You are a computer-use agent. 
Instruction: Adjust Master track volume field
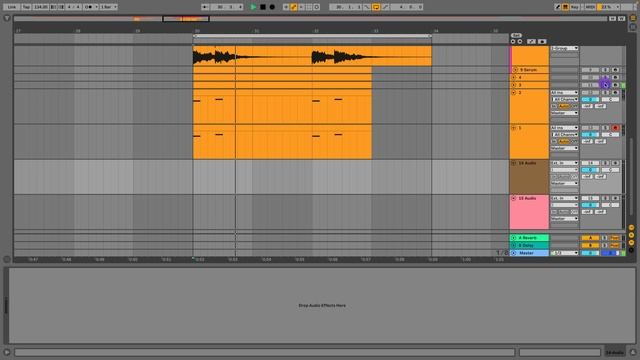pos(590,253)
